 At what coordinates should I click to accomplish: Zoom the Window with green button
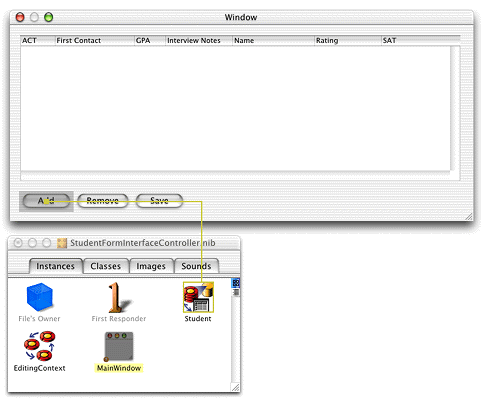[49, 17]
